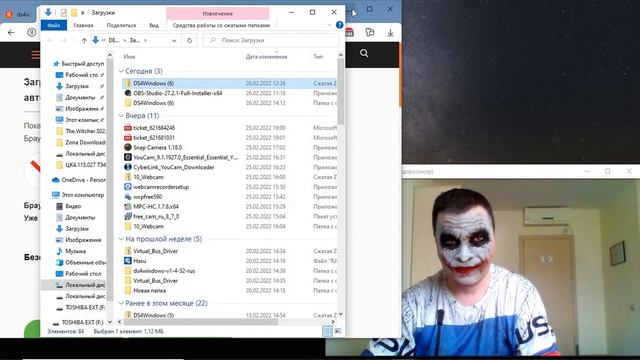Viewport: 640px width, 360px height.
Task: Open the browser downloads arrow icon
Action: tap(390, 33)
